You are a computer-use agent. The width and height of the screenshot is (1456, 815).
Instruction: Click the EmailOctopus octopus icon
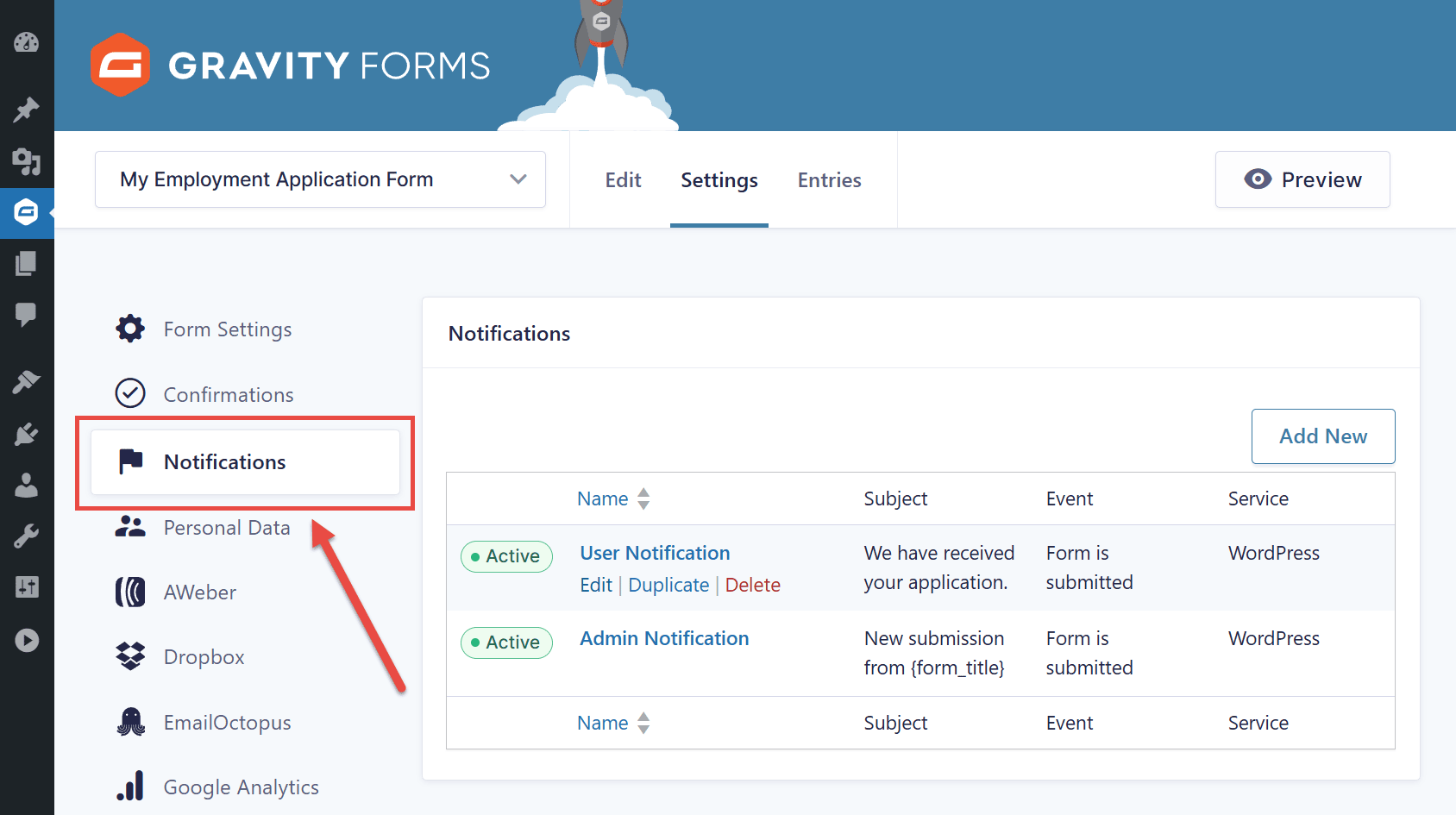130,722
